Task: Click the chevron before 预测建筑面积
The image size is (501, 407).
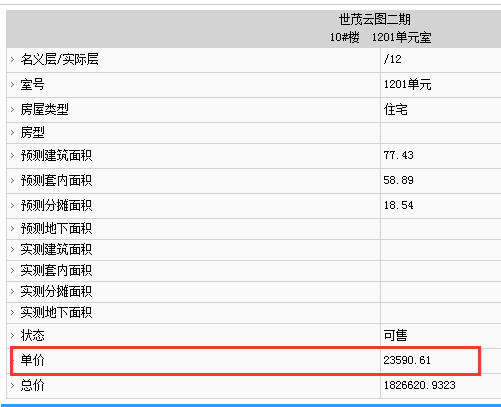Action: point(12,156)
